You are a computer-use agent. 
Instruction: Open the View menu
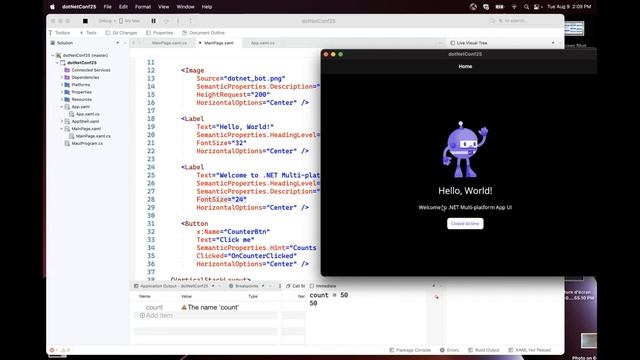tap(164, 7)
